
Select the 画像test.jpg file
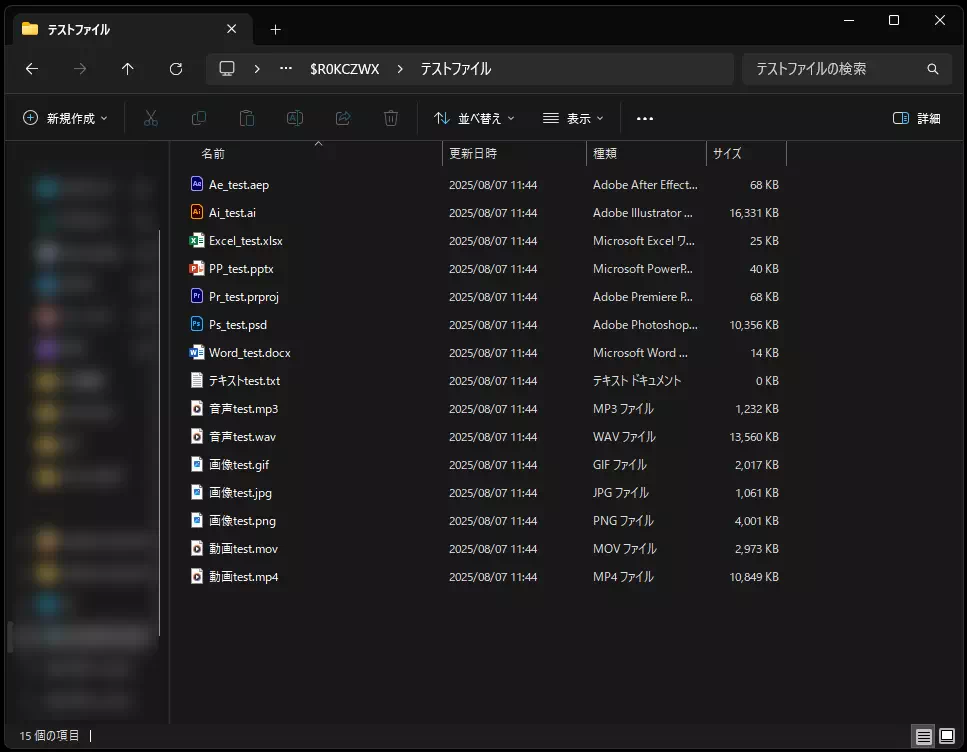(240, 492)
